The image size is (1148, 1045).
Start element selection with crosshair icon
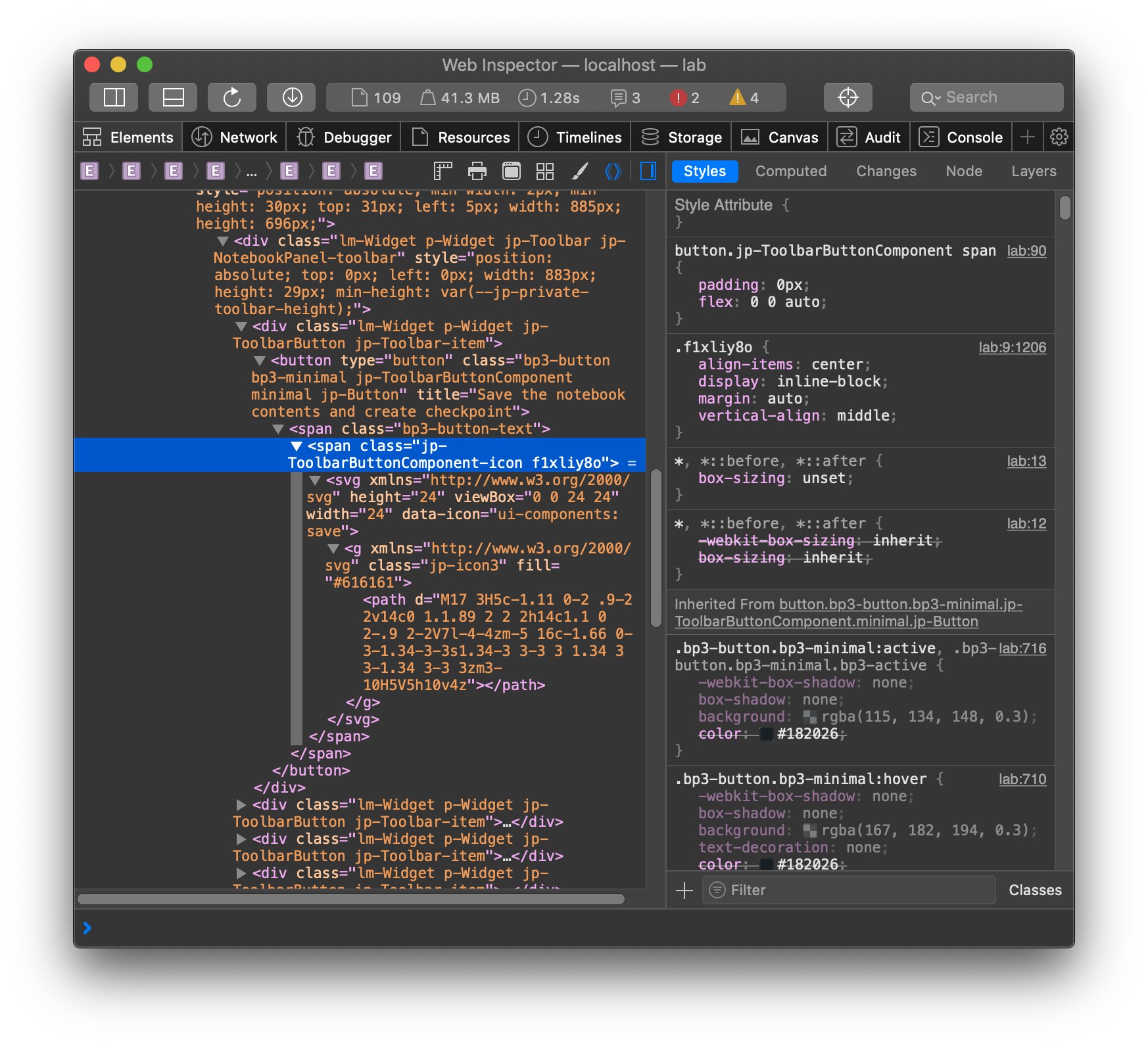(848, 97)
